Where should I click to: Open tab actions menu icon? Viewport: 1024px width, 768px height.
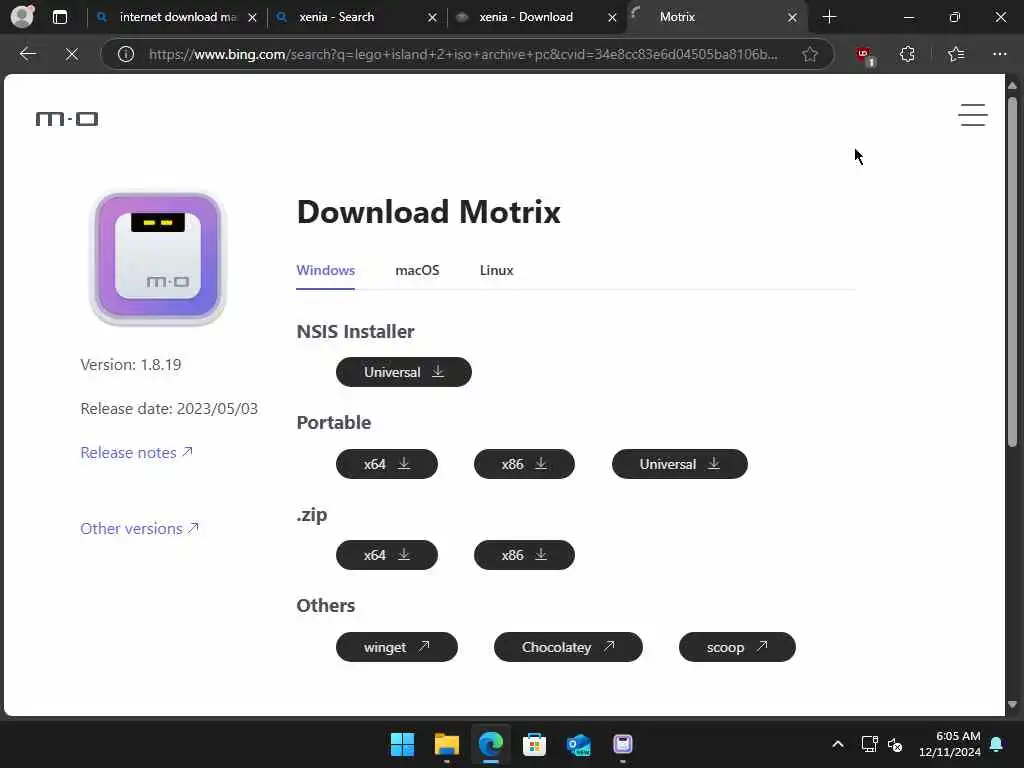tap(59, 17)
